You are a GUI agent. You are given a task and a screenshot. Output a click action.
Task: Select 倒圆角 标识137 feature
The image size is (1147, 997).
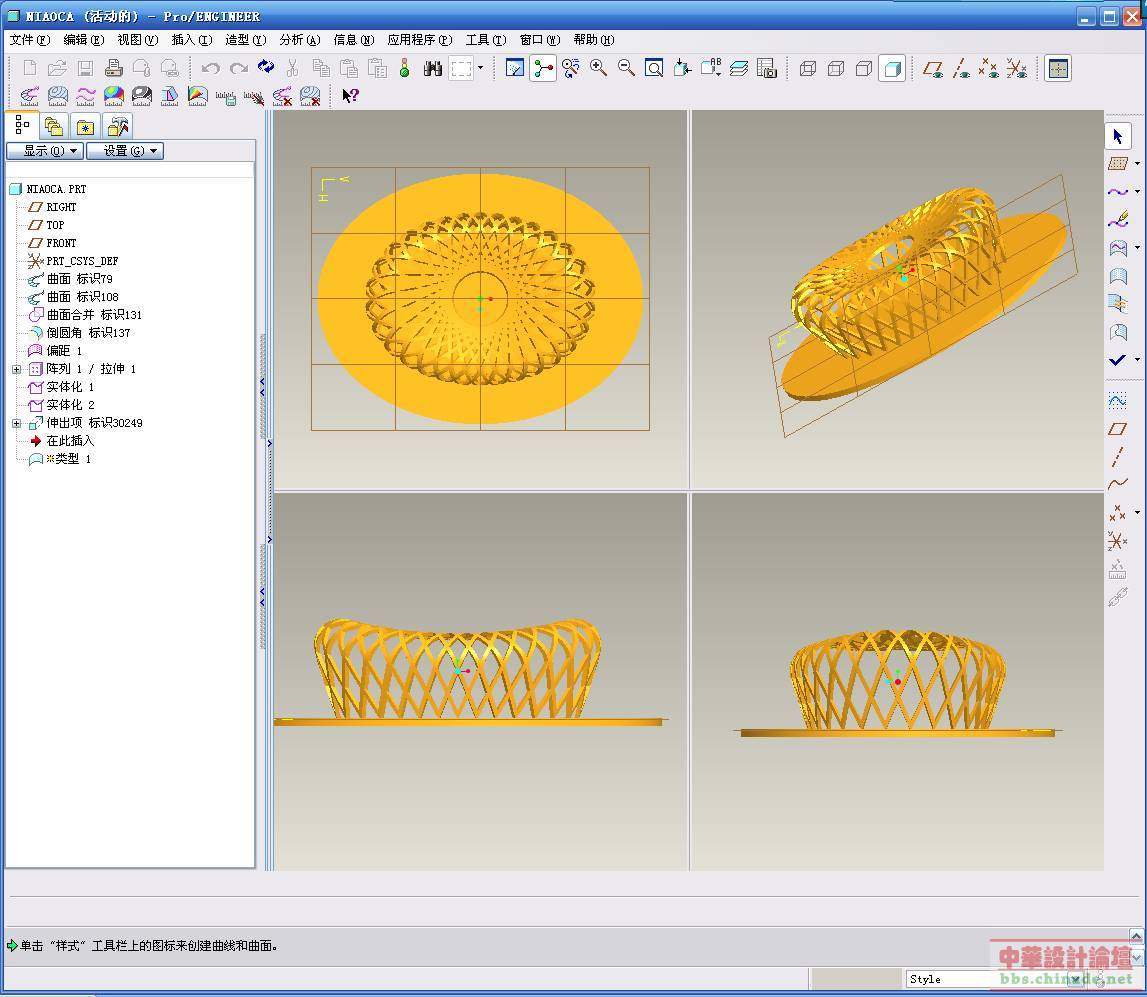tap(88, 333)
